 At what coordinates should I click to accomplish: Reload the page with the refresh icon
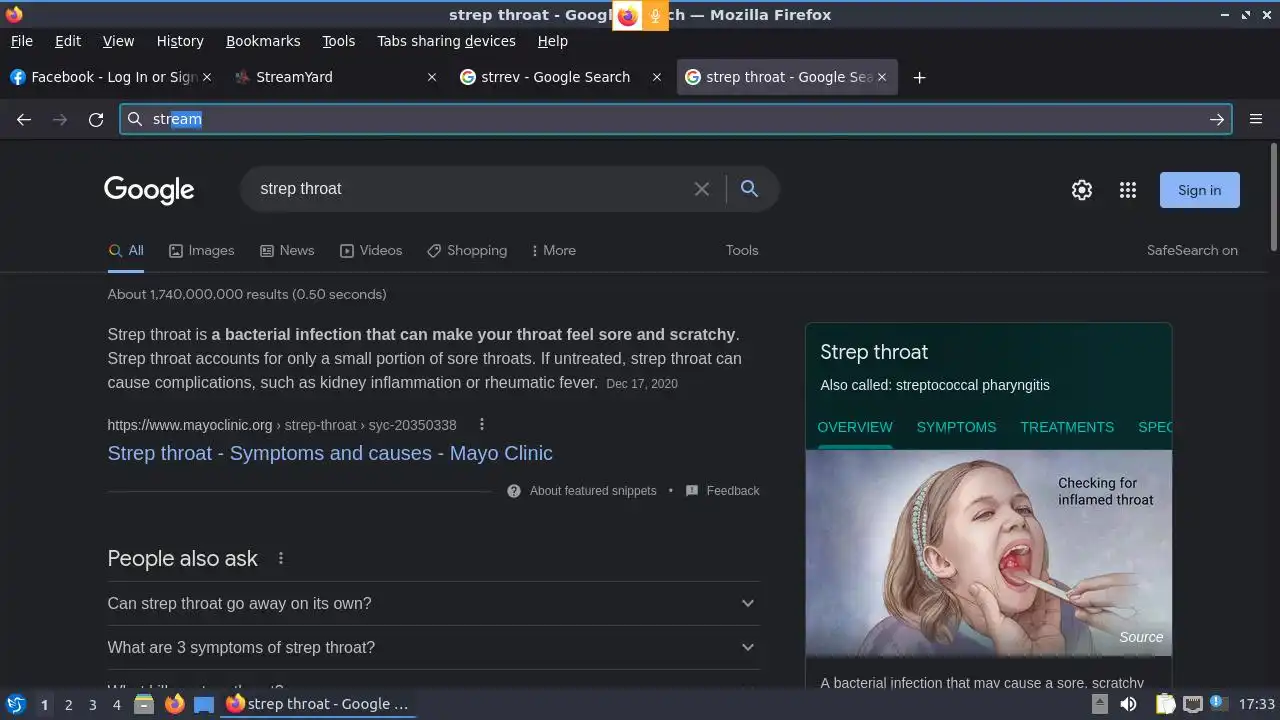[96, 119]
